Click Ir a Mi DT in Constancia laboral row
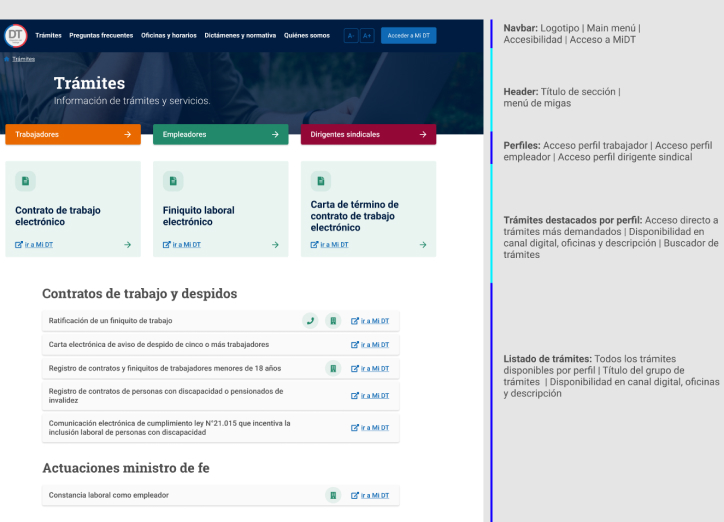 click(370, 496)
